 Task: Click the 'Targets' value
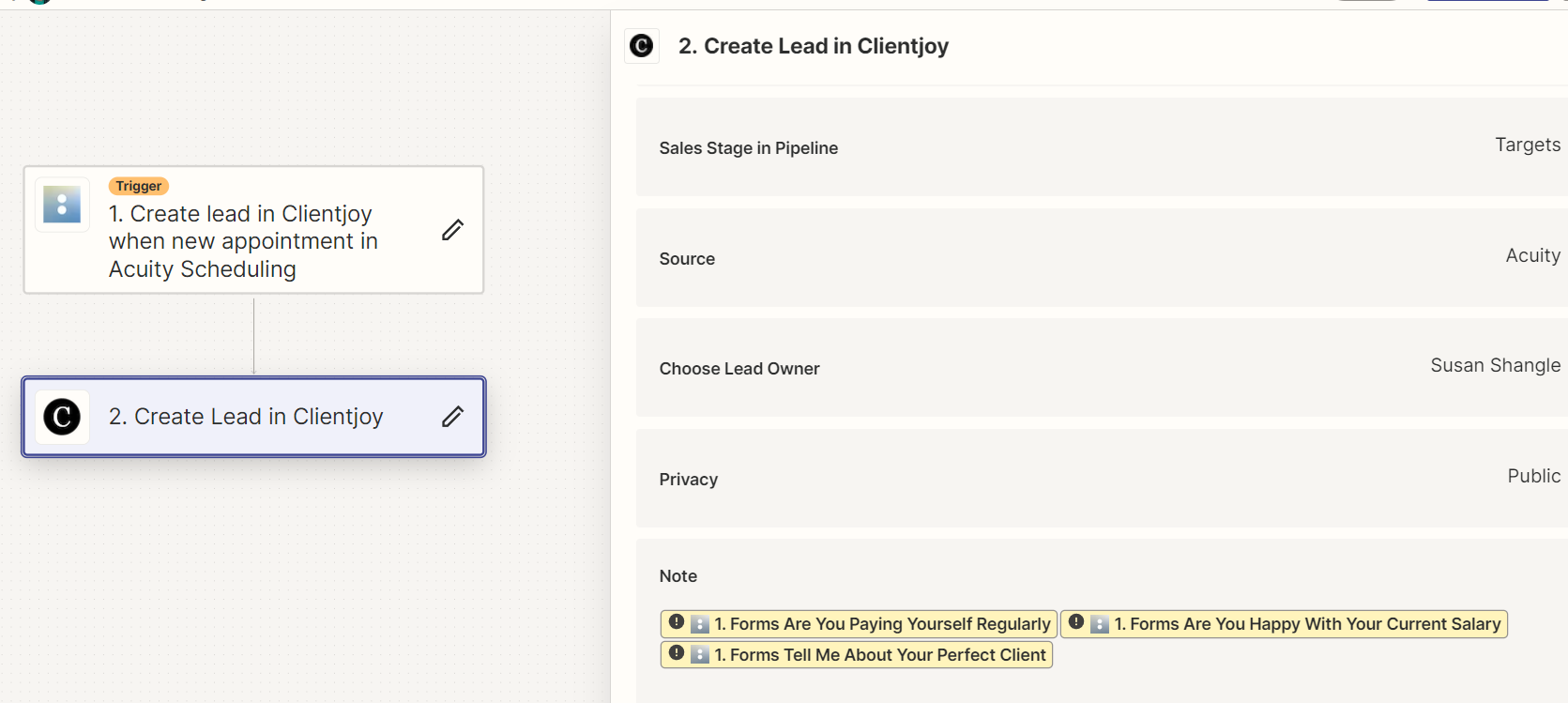[x=1528, y=145]
